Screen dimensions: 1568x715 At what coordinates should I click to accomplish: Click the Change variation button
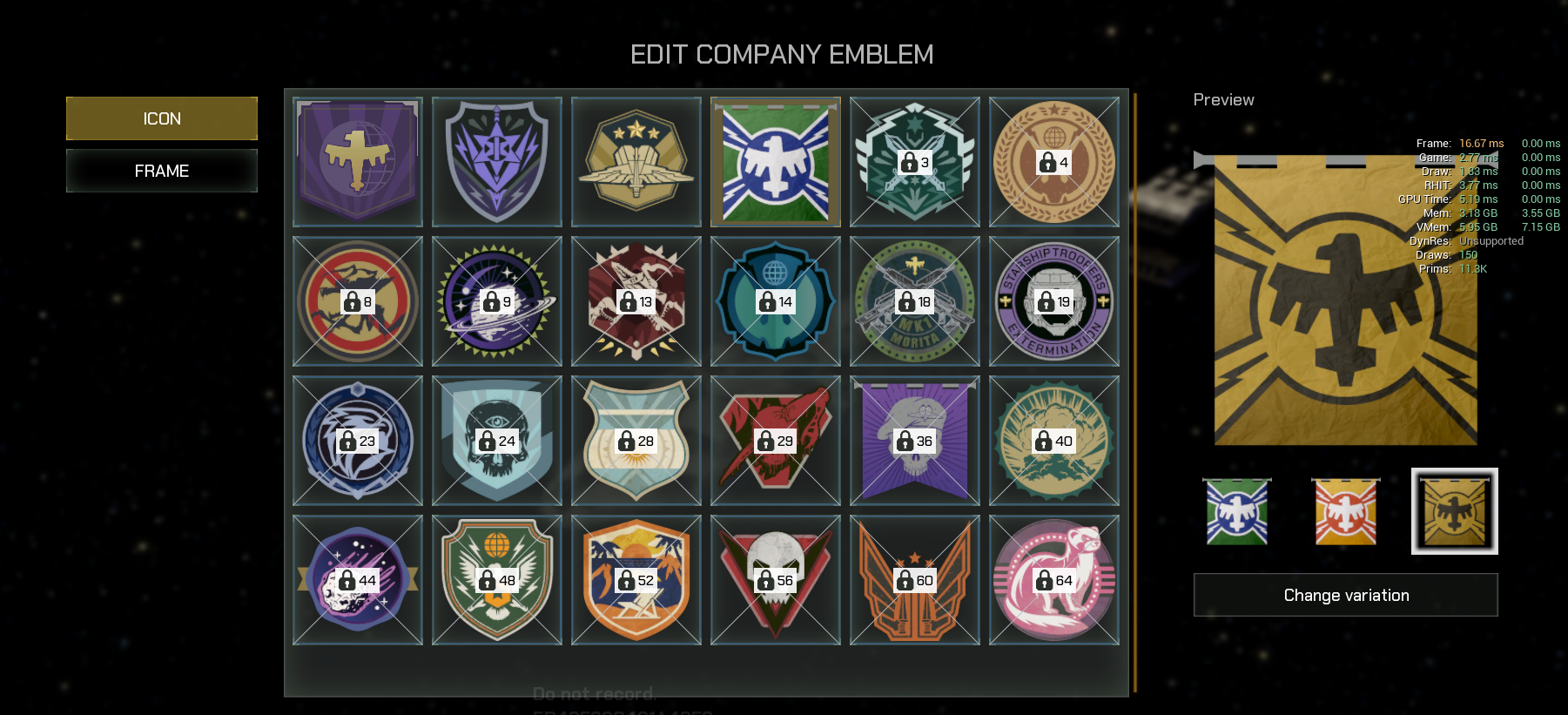tap(1346, 595)
